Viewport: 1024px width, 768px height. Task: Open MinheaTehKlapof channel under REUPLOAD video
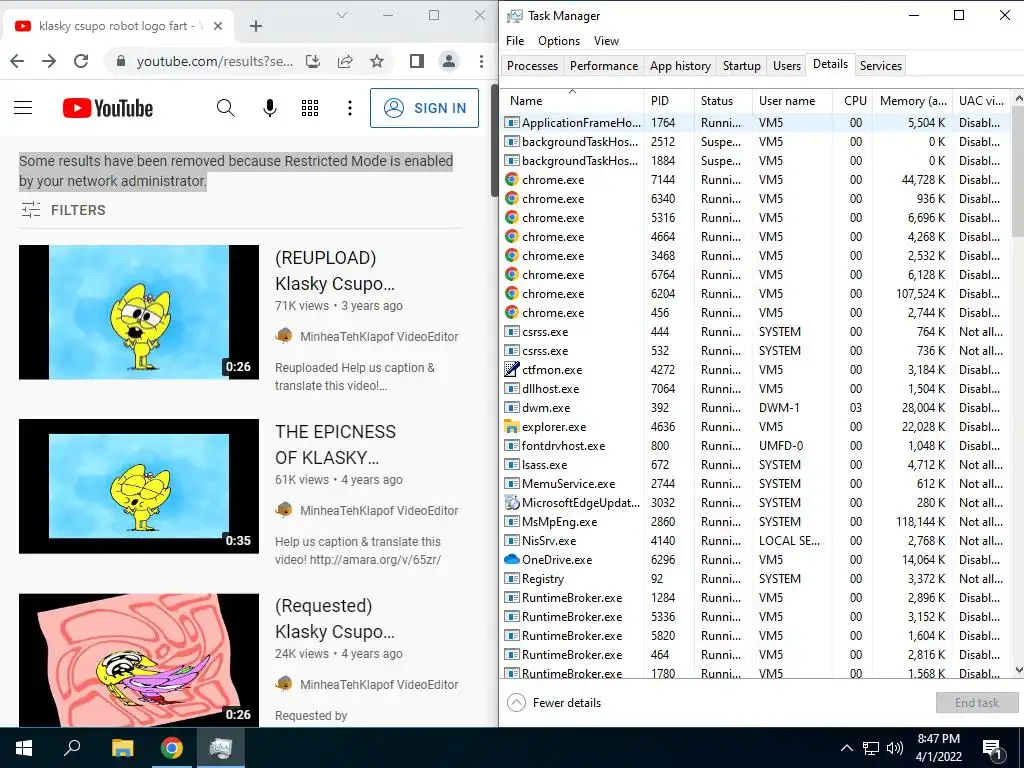pos(379,337)
